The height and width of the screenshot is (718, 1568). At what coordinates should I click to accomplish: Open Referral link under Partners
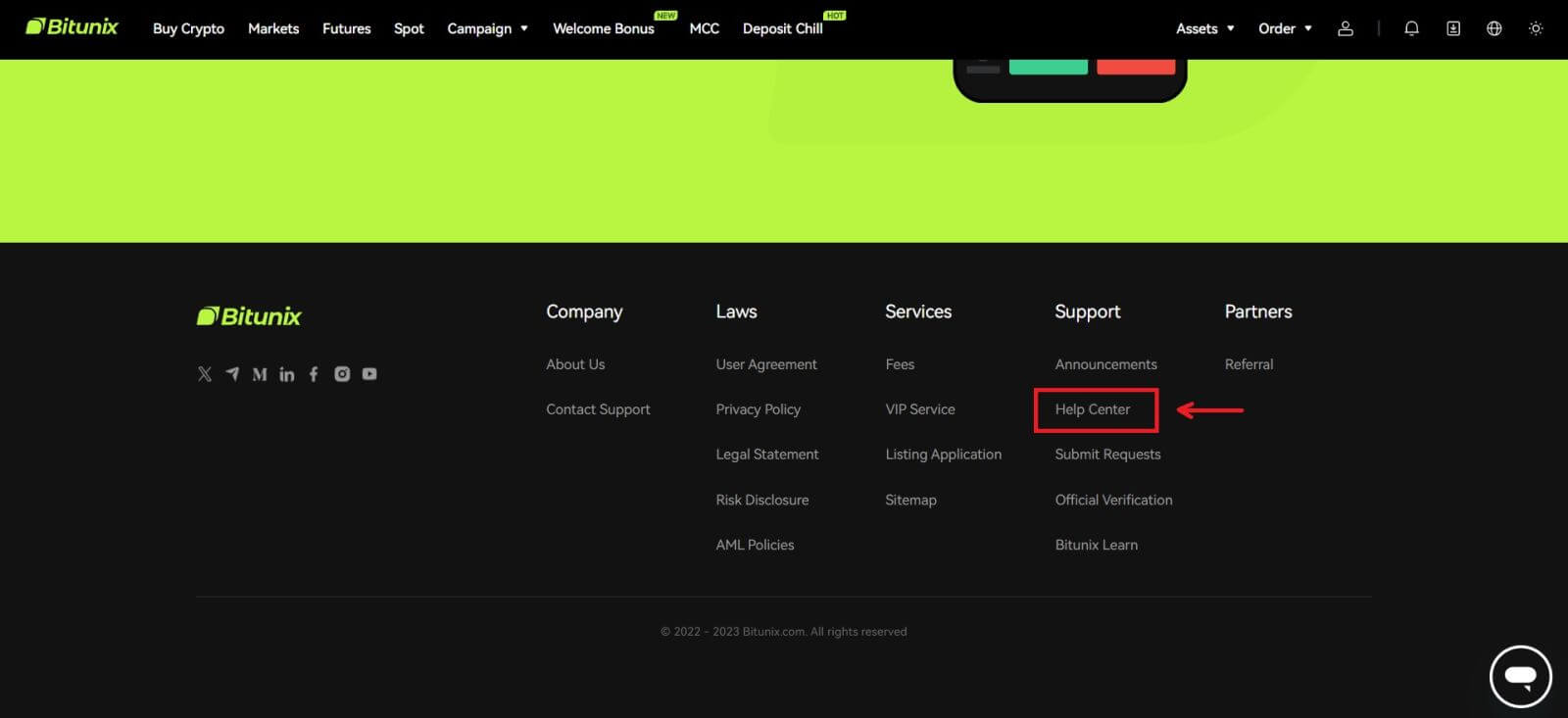click(x=1249, y=364)
